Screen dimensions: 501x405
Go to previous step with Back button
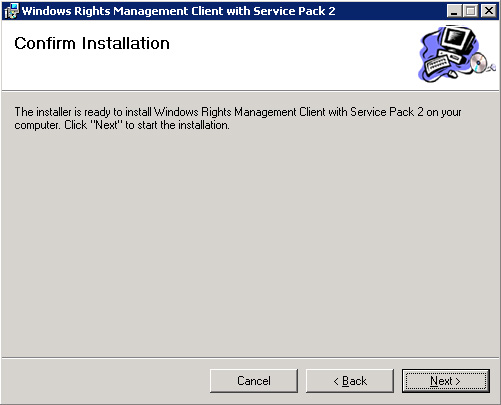(350, 381)
